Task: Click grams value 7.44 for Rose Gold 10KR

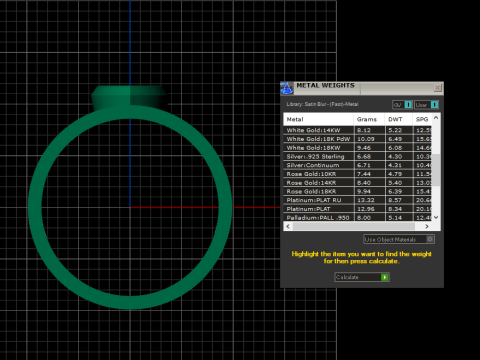Action: tap(364, 174)
